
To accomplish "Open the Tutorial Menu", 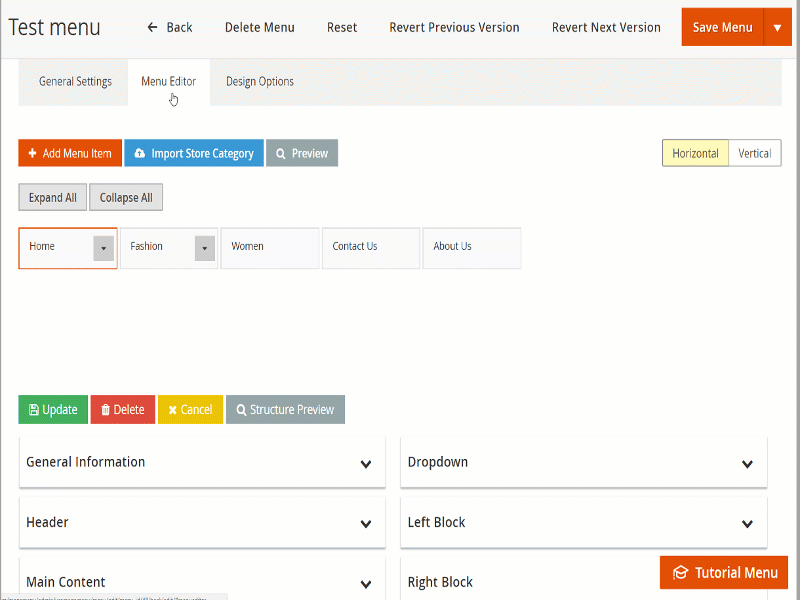I will click(724, 573).
